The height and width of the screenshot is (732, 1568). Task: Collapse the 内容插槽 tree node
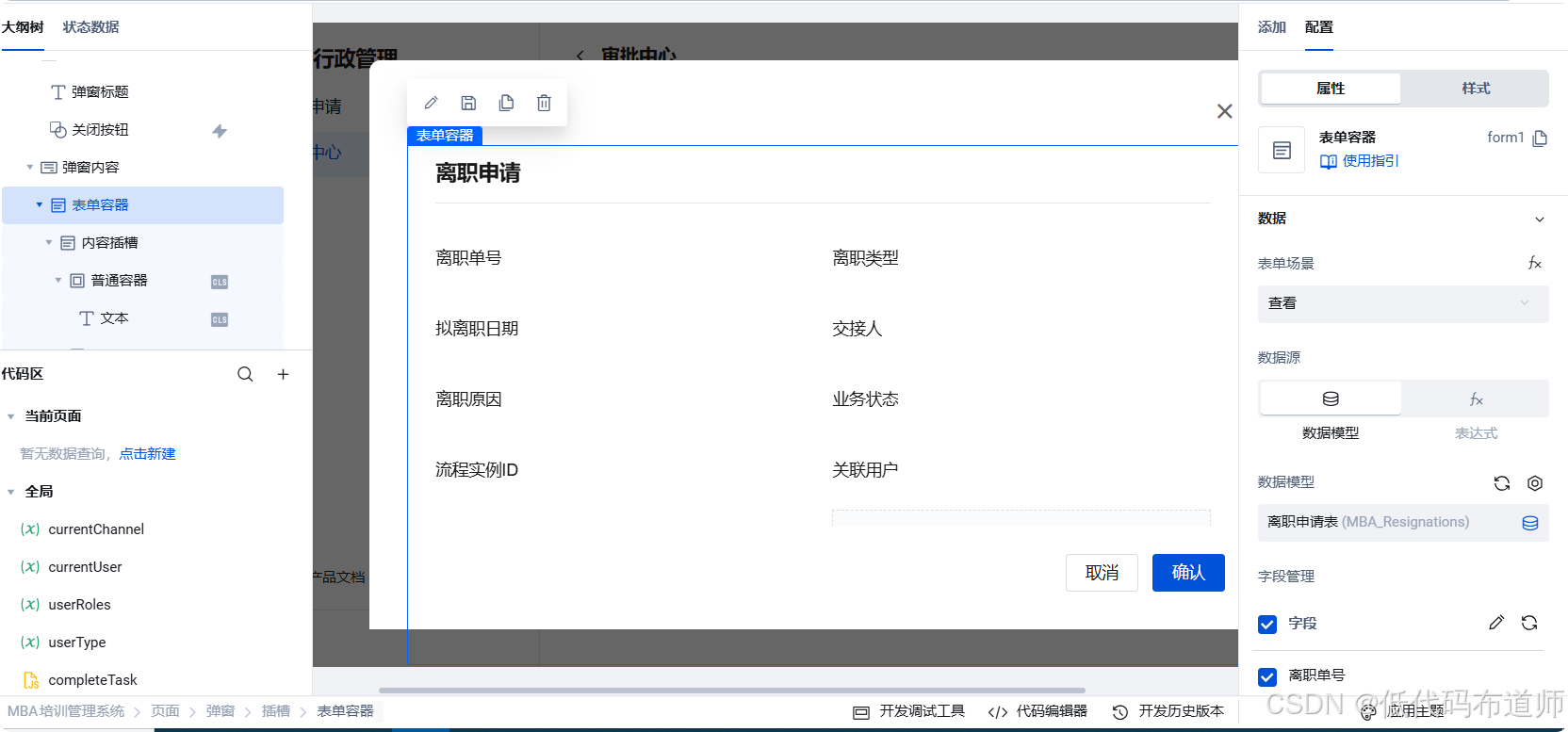pyautogui.click(x=49, y=243)
